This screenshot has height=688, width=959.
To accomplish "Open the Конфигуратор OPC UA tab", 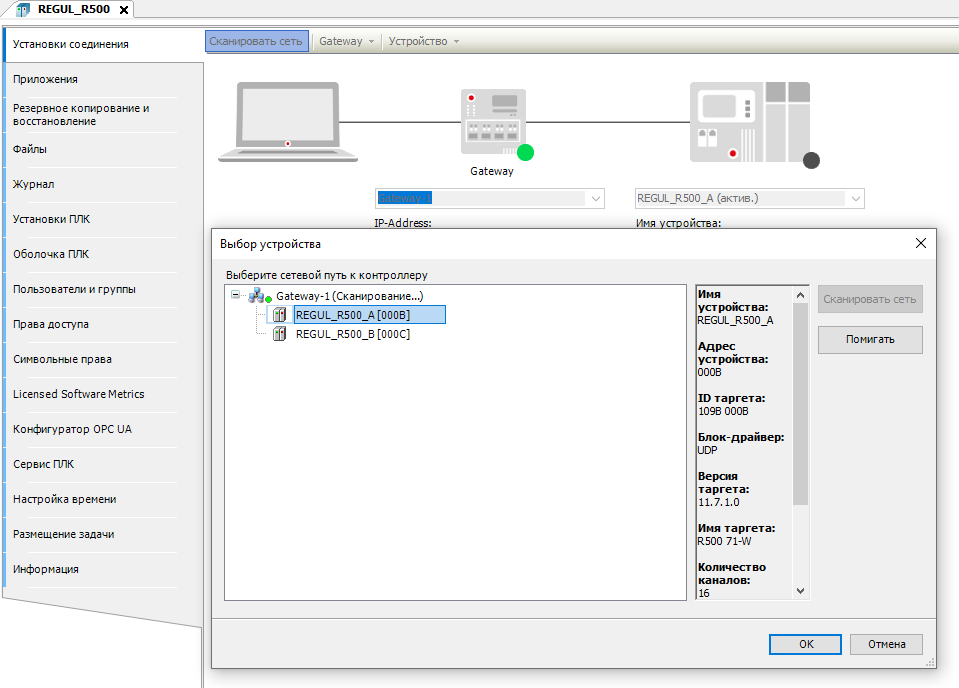I will (72, 429).
